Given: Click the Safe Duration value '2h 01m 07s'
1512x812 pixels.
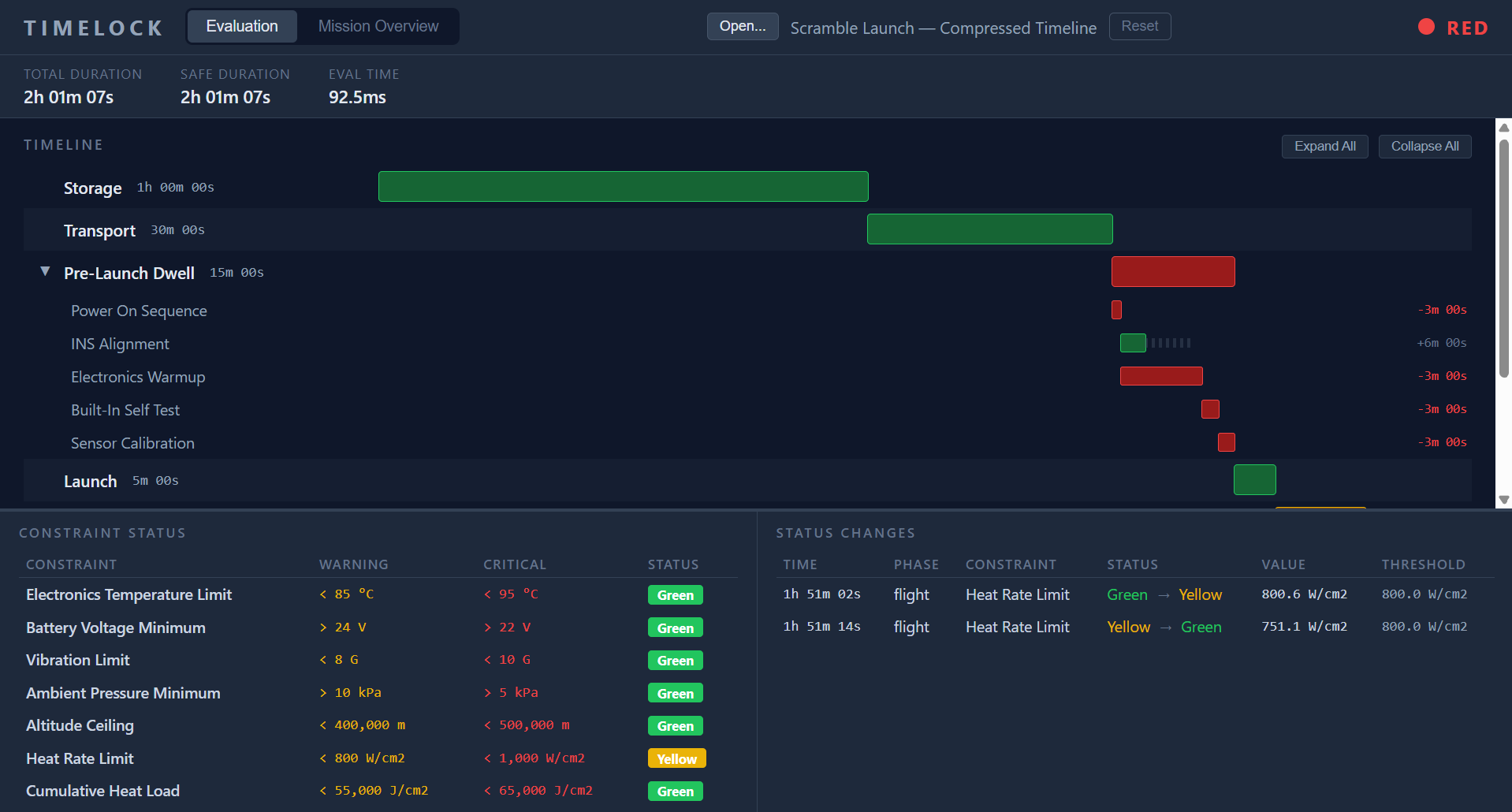Looking at the screenshot, I should (225, 98).
